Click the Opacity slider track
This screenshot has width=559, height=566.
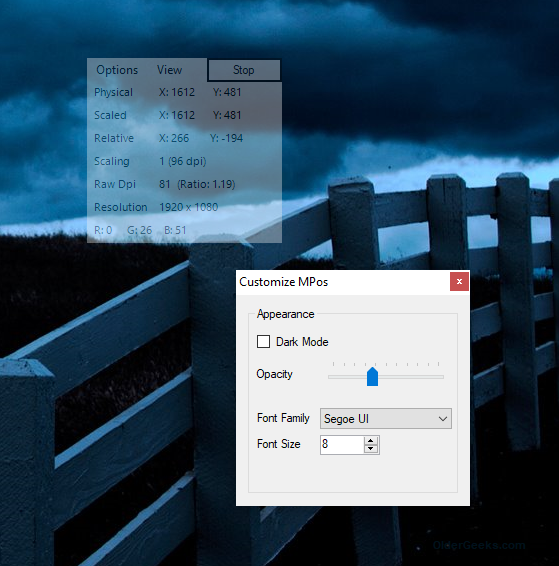coord(386,376)
